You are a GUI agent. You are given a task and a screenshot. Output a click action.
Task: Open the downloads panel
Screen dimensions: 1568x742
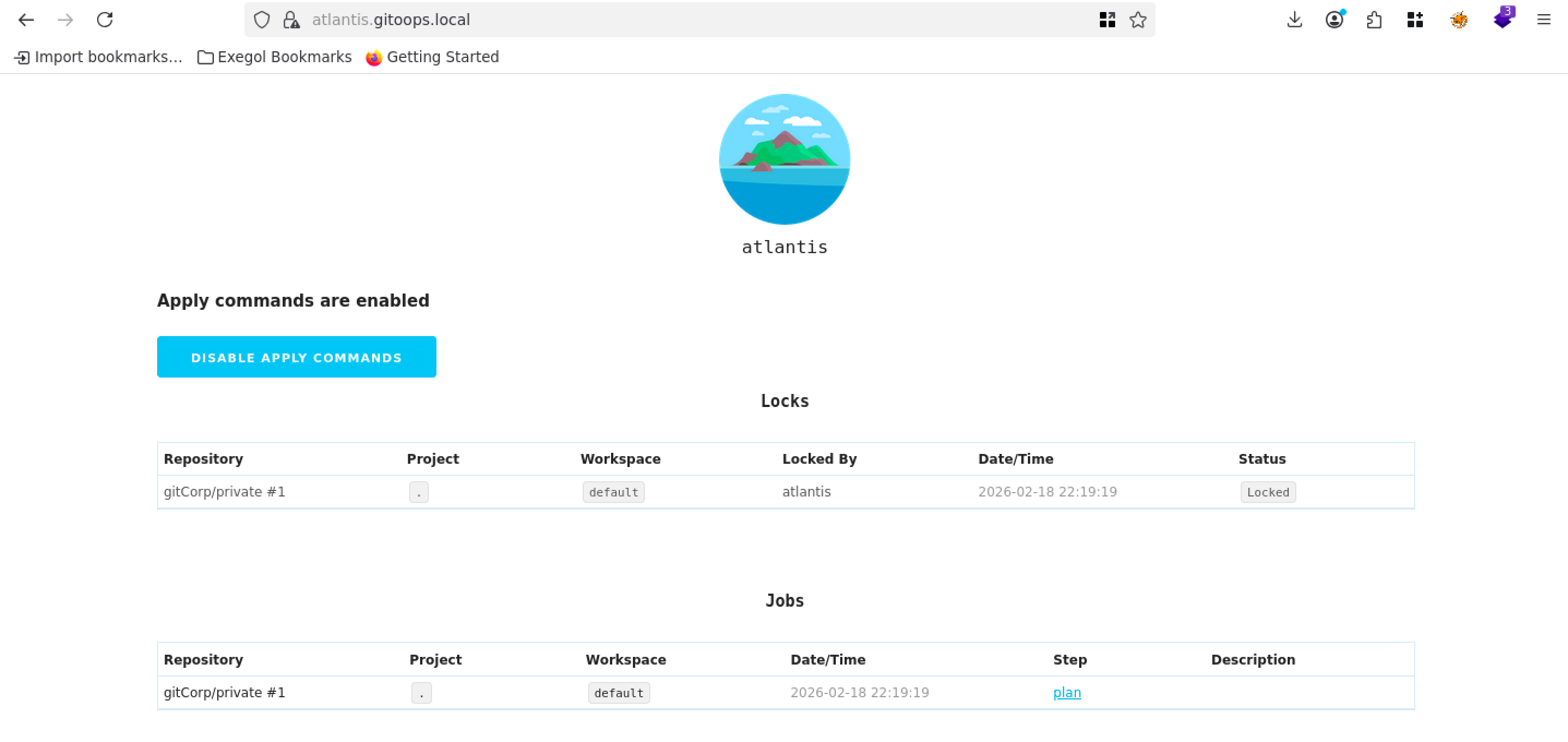(x=1294, y=20)
